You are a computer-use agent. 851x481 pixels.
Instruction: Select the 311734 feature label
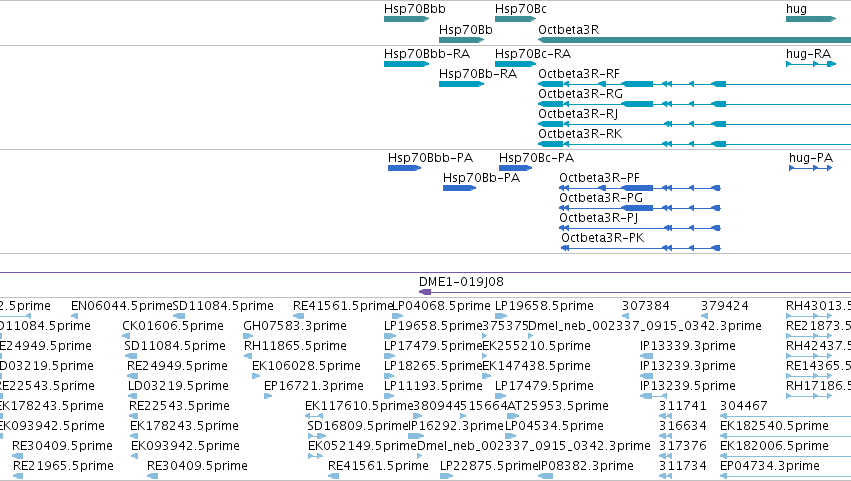point(683,466)
